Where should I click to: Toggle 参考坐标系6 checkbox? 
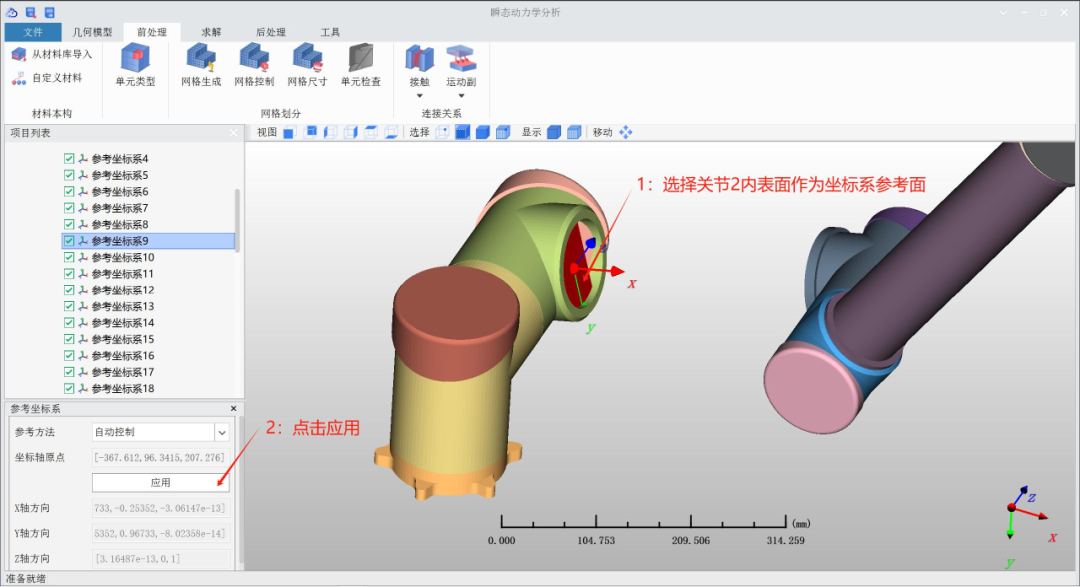69,192
